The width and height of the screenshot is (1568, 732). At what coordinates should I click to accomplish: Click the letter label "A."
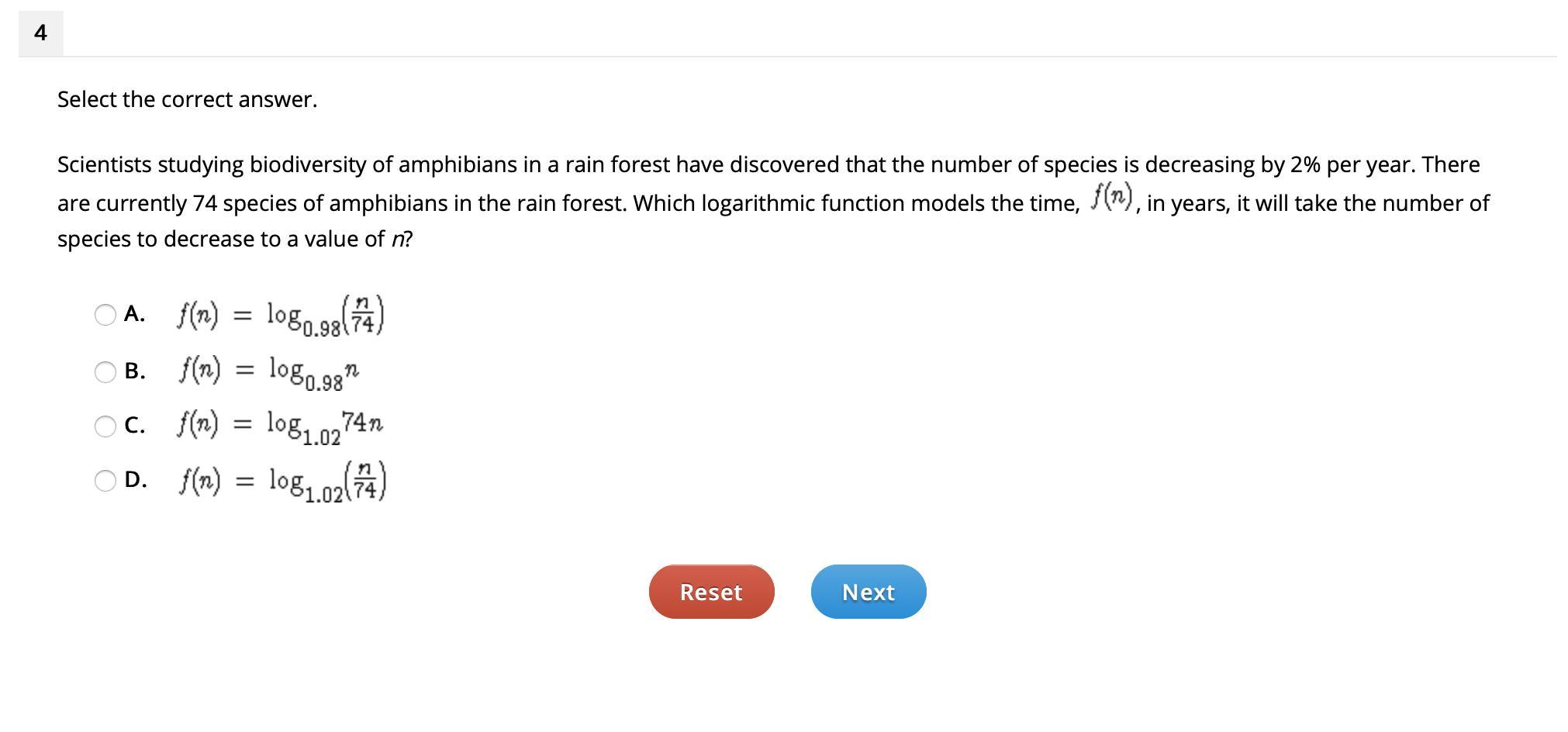point(134,314)
